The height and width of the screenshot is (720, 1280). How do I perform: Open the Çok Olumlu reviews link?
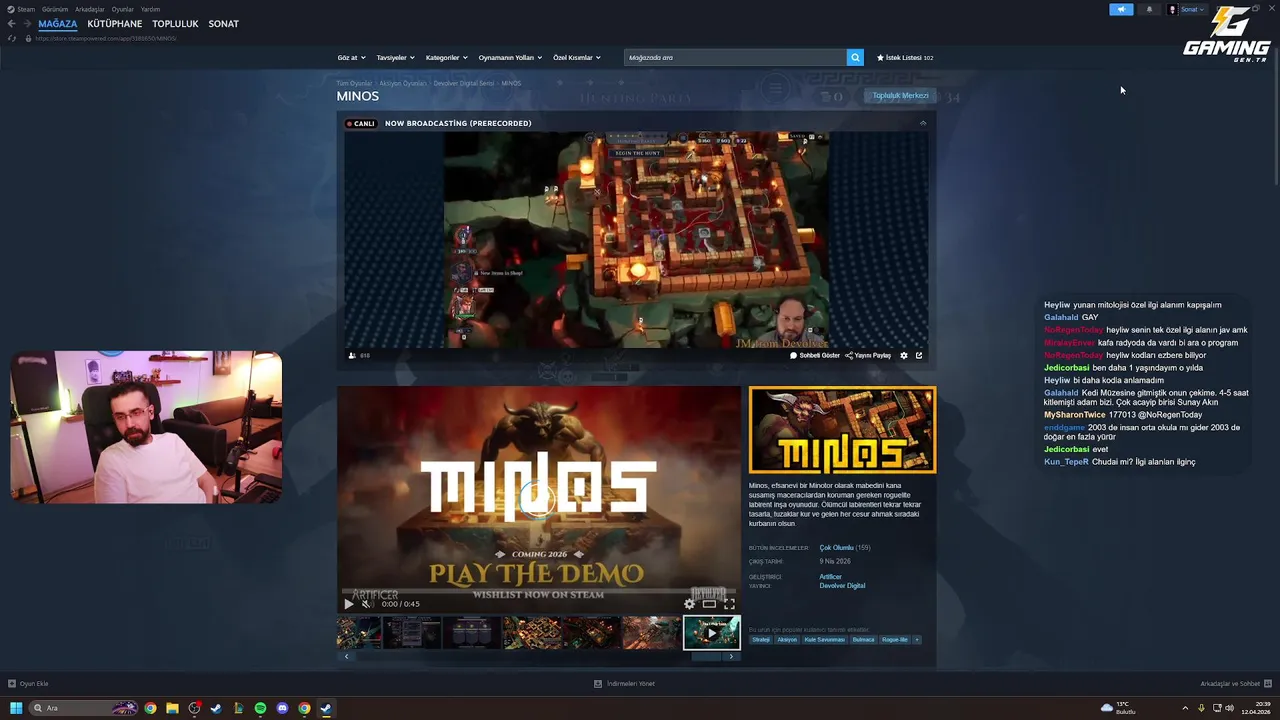coord(837,547)
